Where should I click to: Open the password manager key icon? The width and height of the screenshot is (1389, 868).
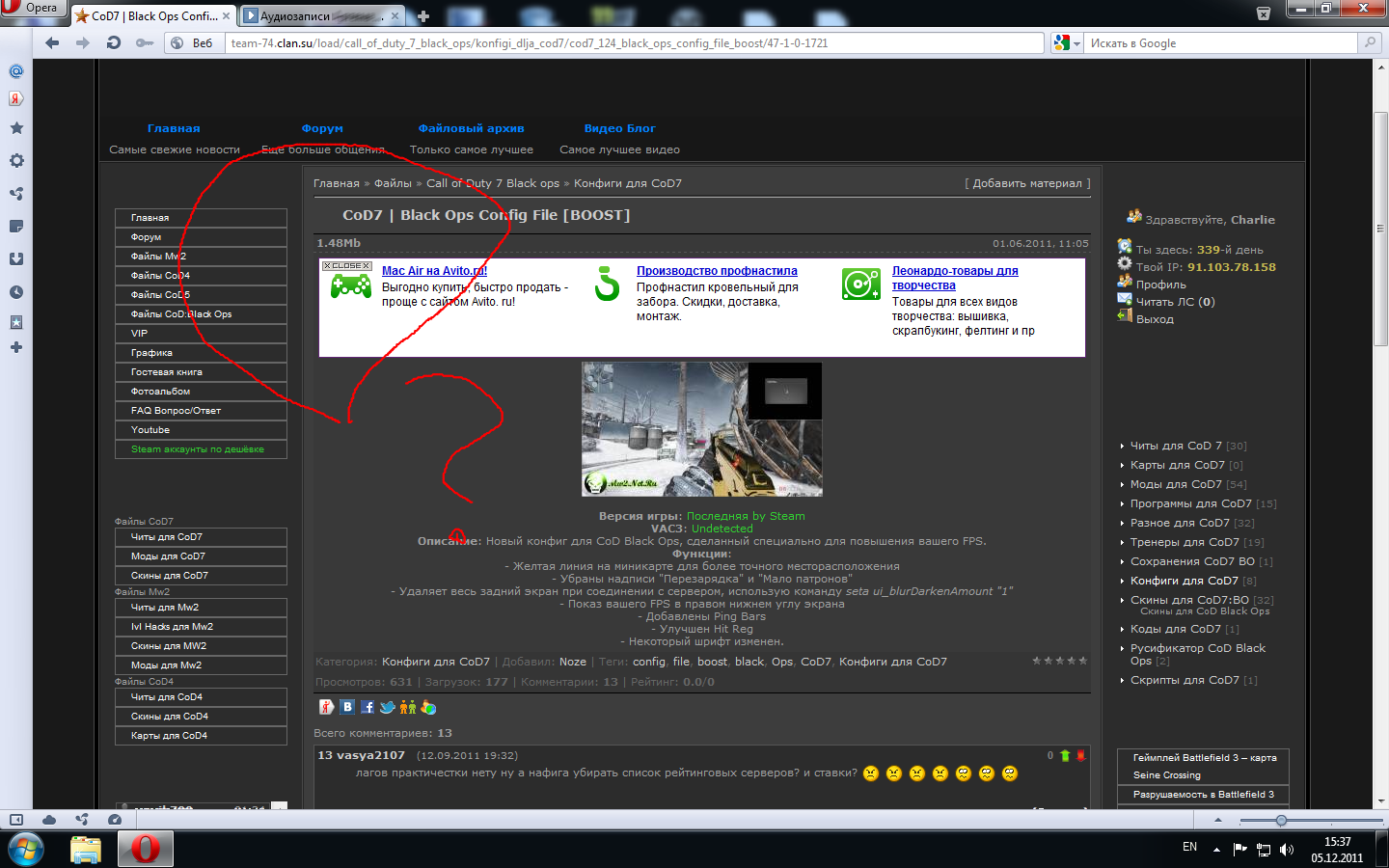click(145, 42)
